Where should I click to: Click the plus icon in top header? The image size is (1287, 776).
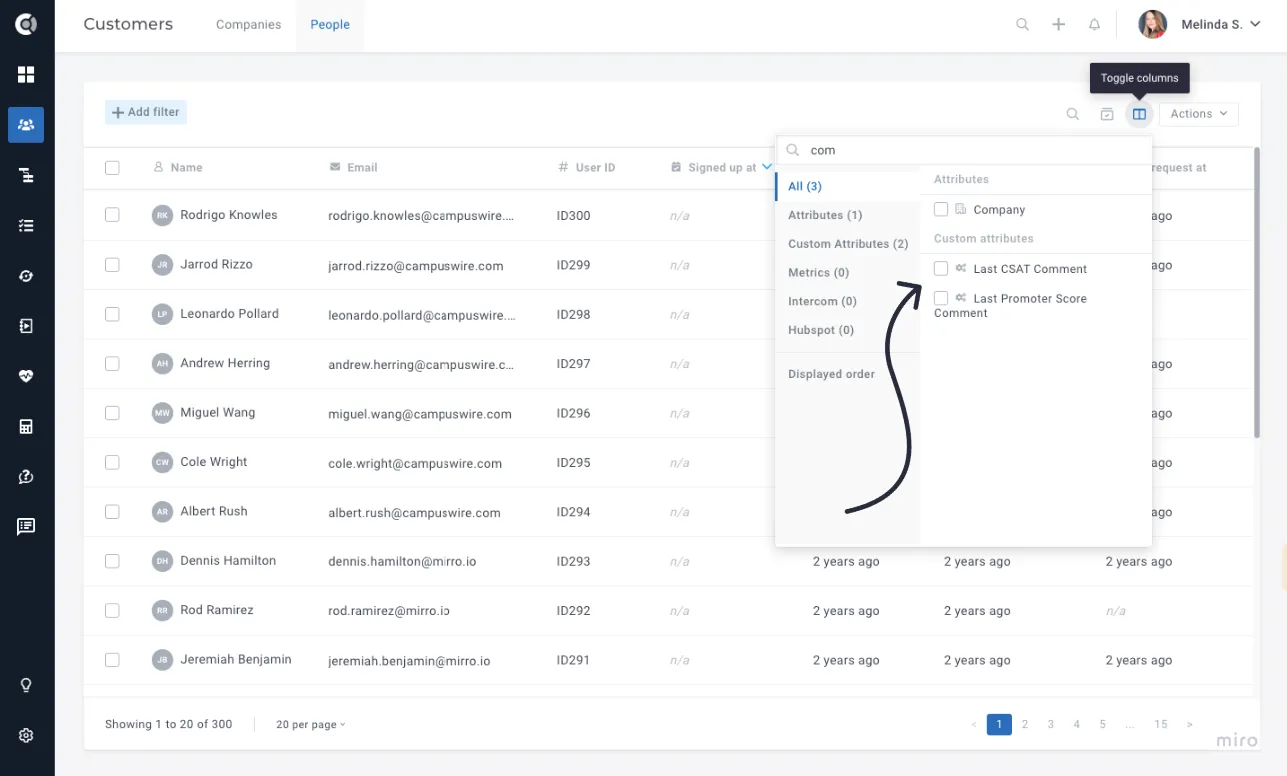coord(1058,25)
